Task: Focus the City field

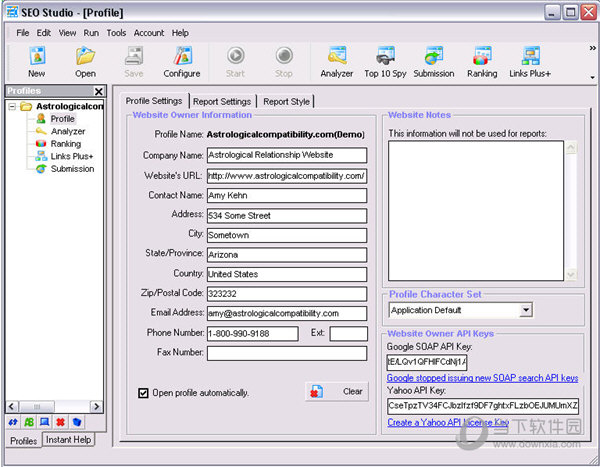Action: [x=287, y=235]
